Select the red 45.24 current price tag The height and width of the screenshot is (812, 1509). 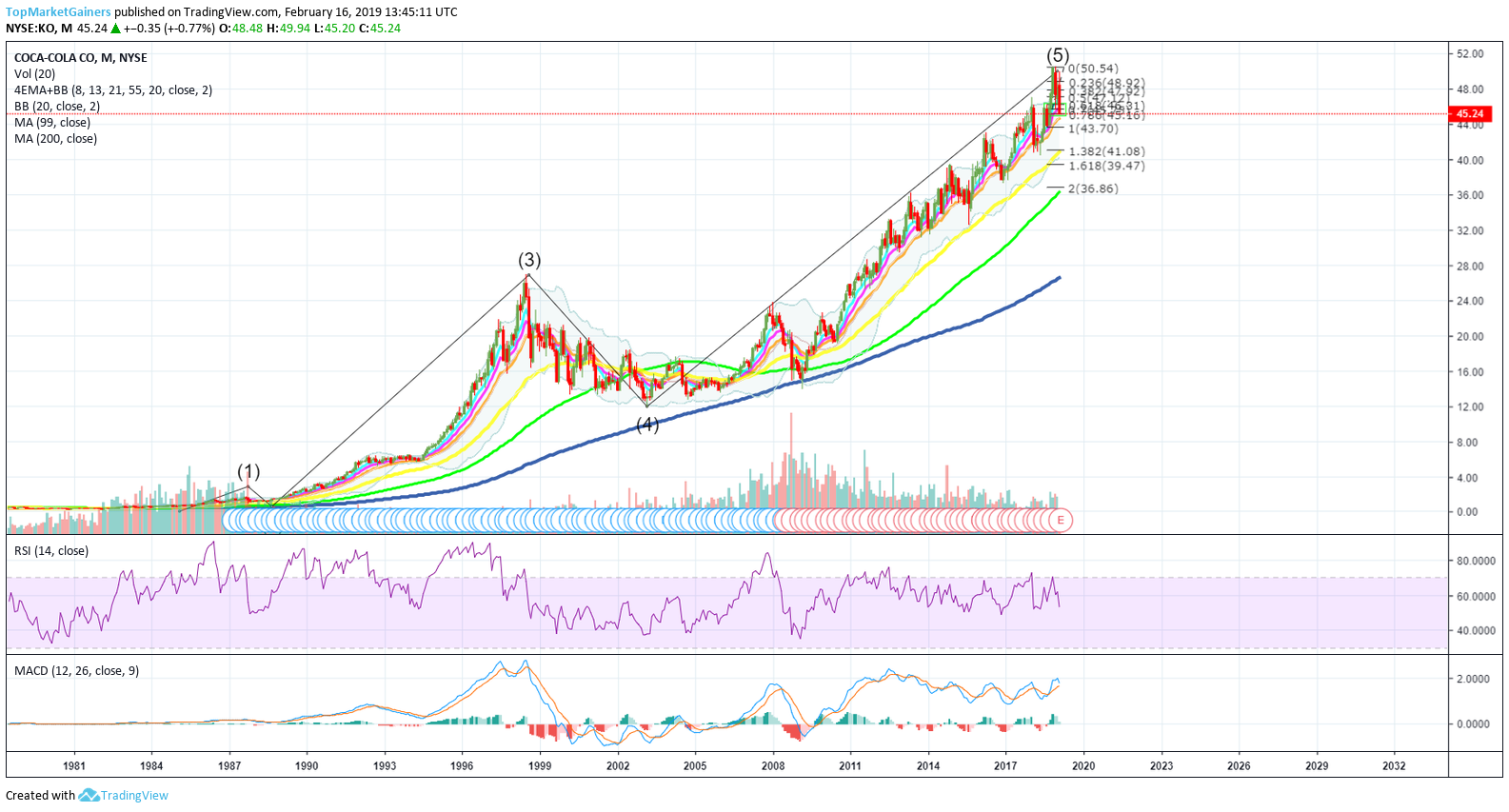tap(1470, 113)
